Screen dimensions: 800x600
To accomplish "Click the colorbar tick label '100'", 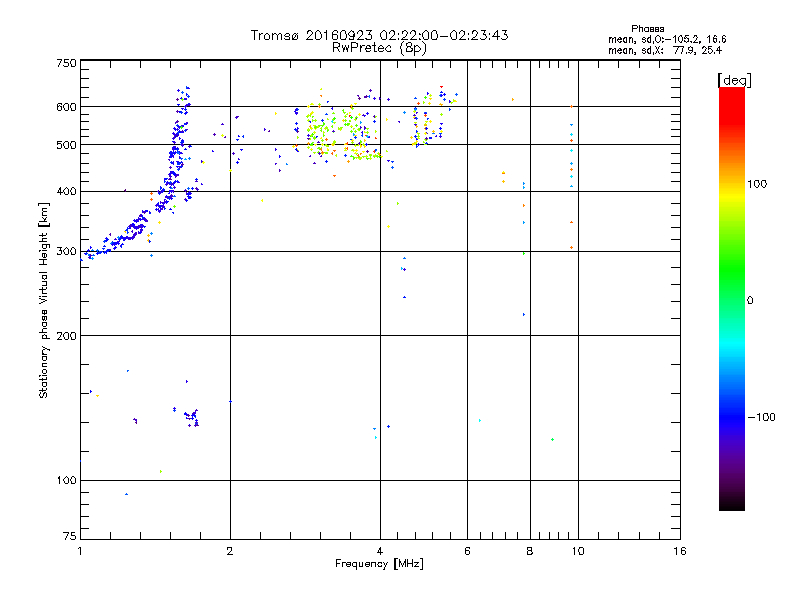I will (757, 184).
